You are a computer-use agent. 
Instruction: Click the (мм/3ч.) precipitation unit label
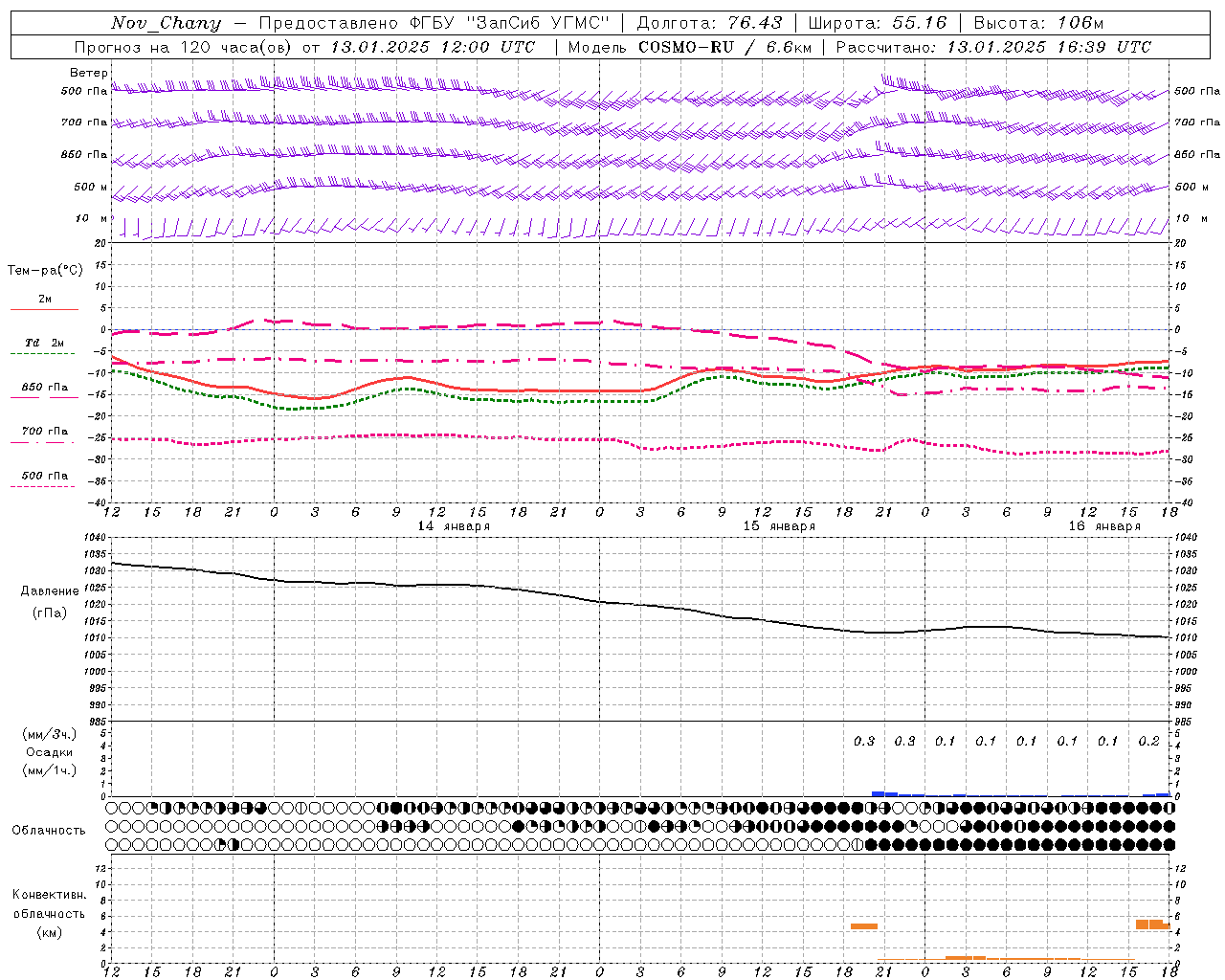(x=49, y=734)
